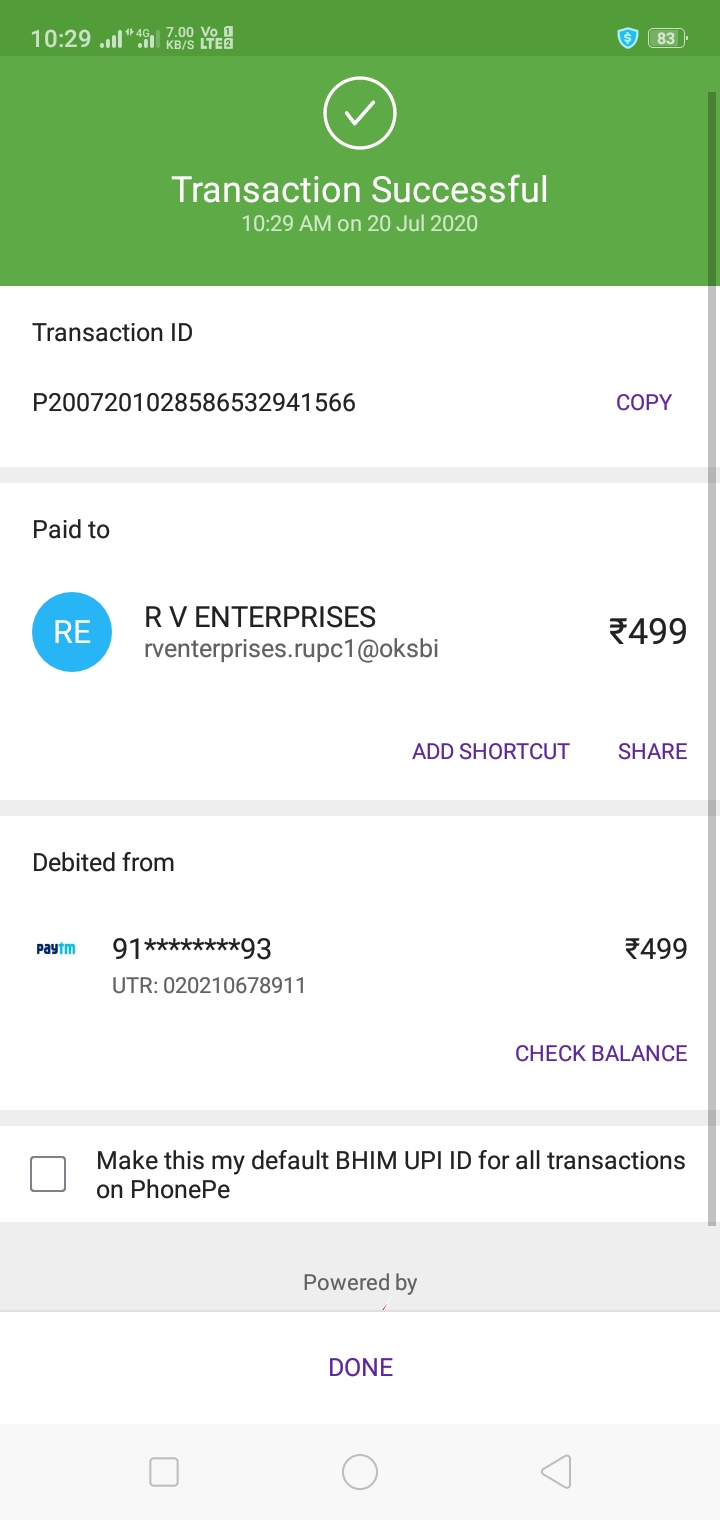The width and height of the screenshot is (720, 1520).
Task: Tap the signal strength status icon
Action: coord(111,39)
